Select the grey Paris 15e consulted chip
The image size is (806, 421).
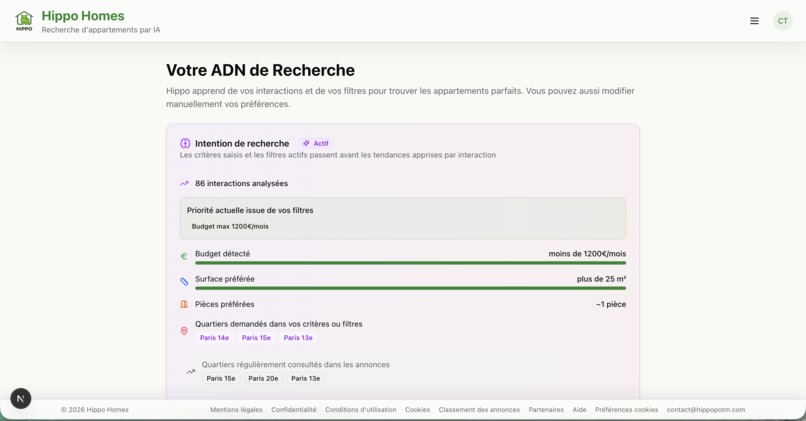221,378
